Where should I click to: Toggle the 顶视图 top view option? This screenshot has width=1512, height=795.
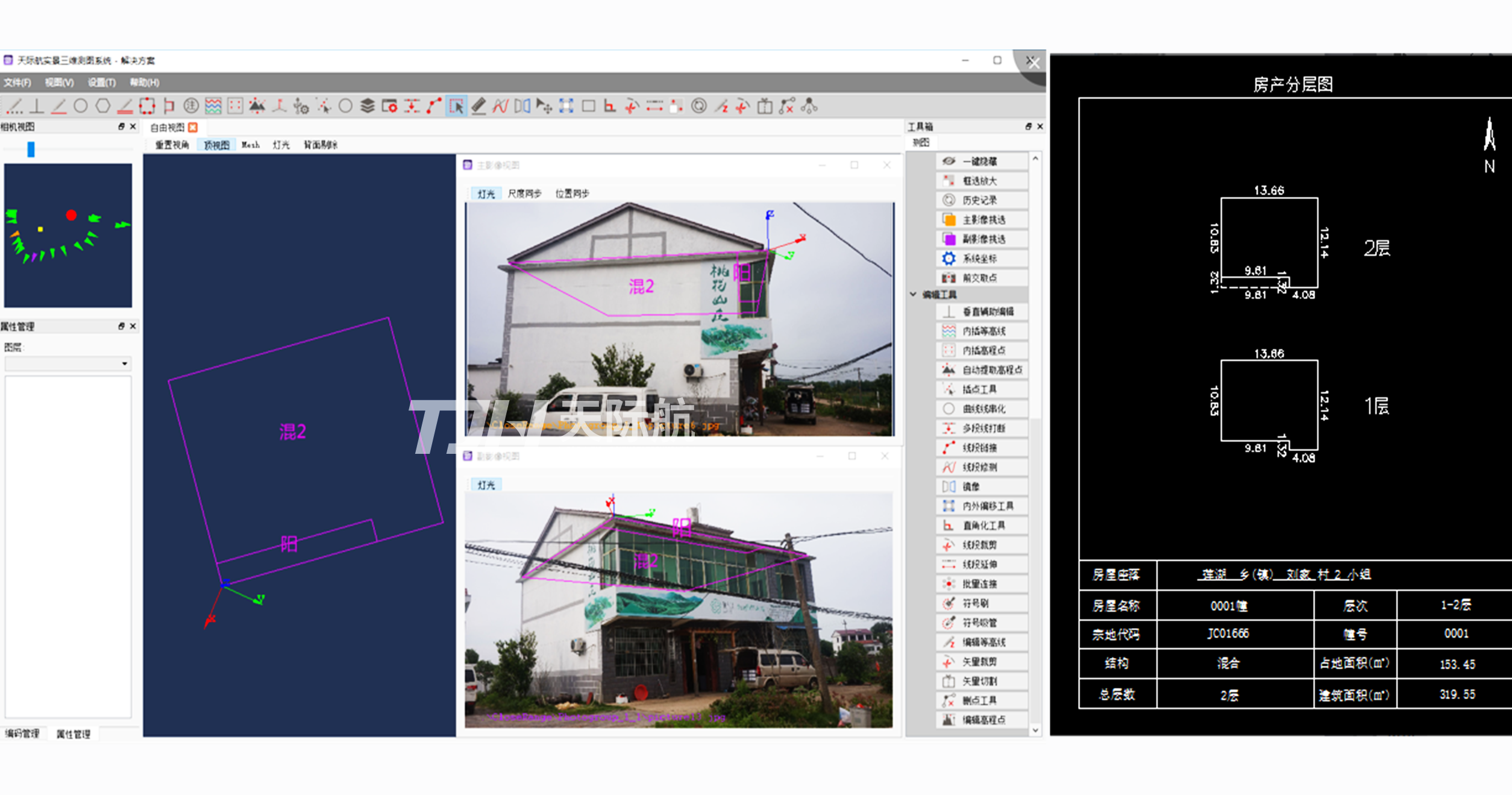216,145
